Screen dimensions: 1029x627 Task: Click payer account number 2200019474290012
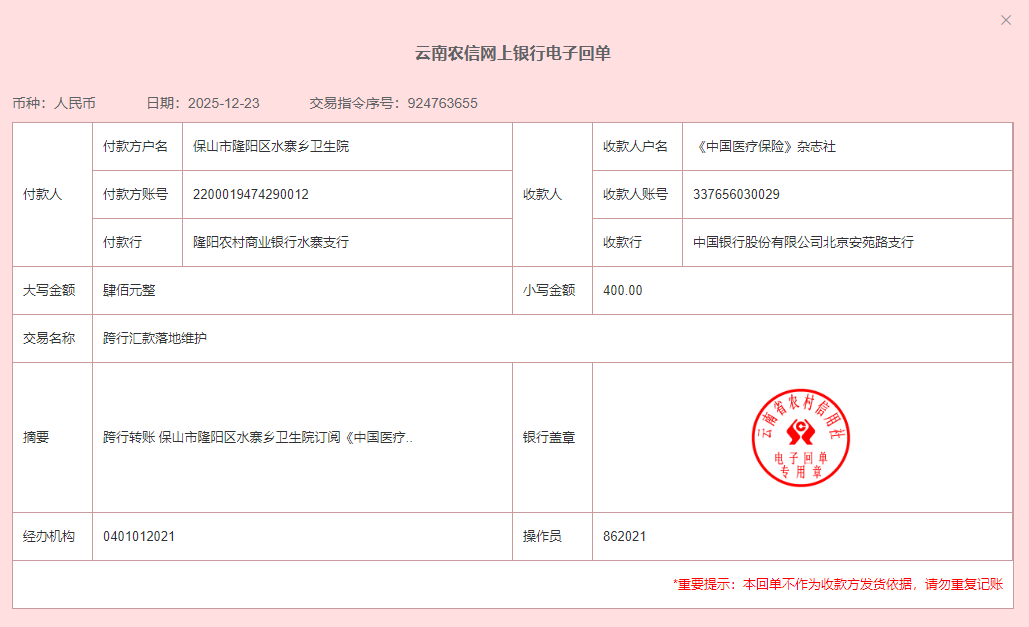[x=250, y=194]
